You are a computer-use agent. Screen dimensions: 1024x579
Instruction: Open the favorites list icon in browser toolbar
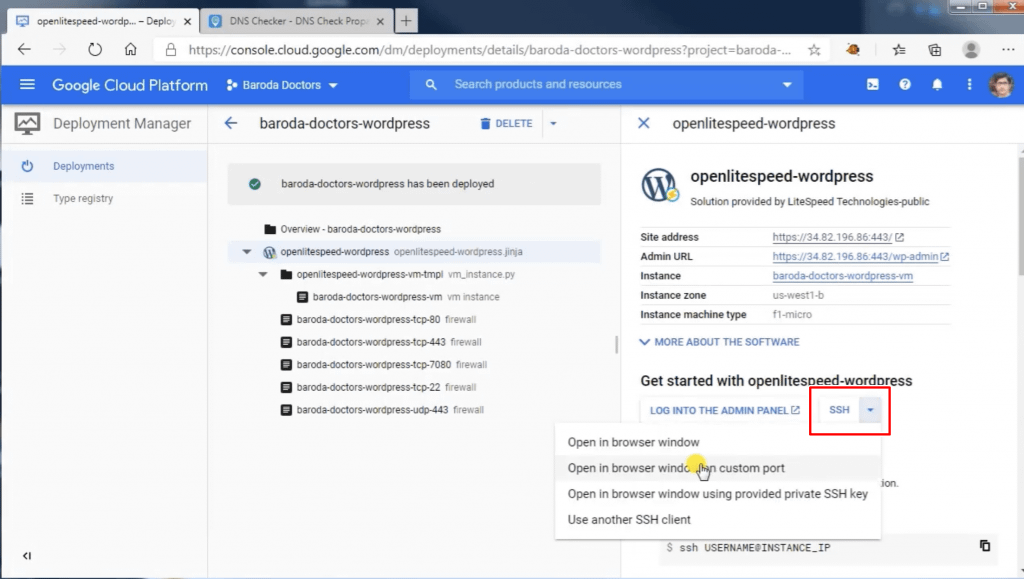click(899, 50)
